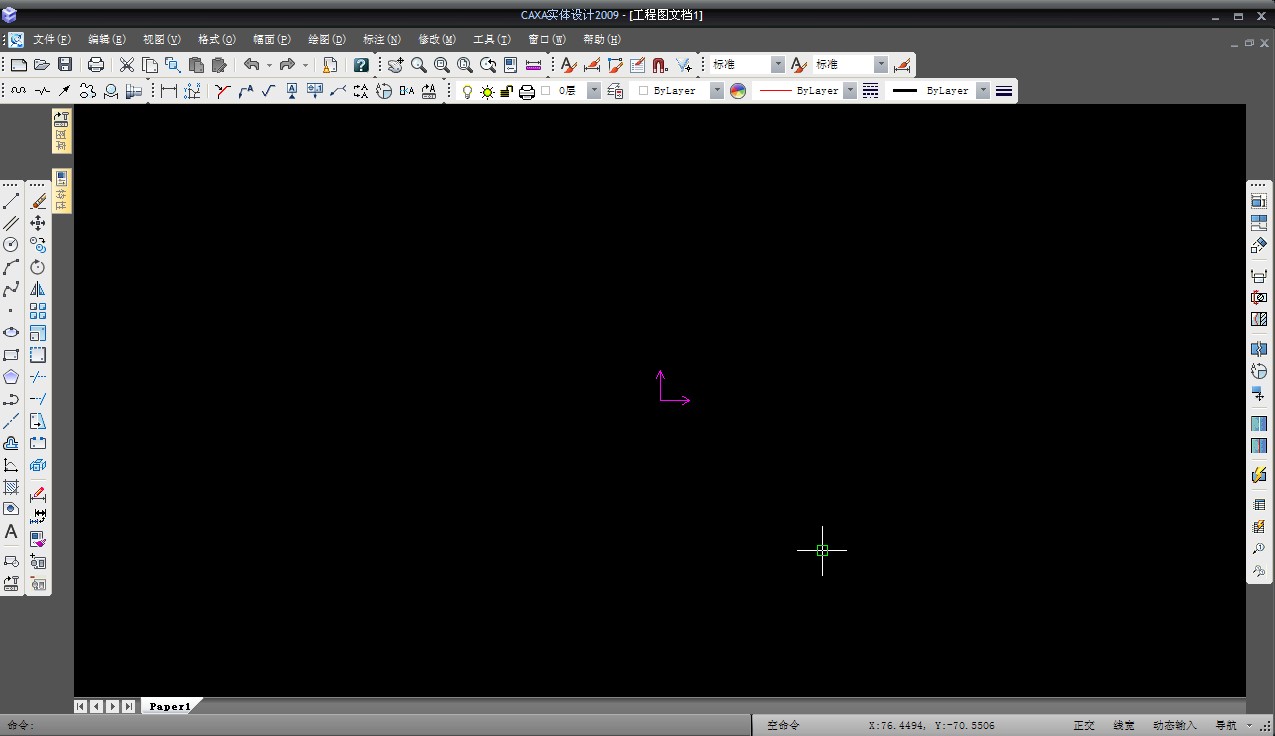1275x736 pixels.
Task: Open line width settings icon
Action: [x=1004, y=91]
